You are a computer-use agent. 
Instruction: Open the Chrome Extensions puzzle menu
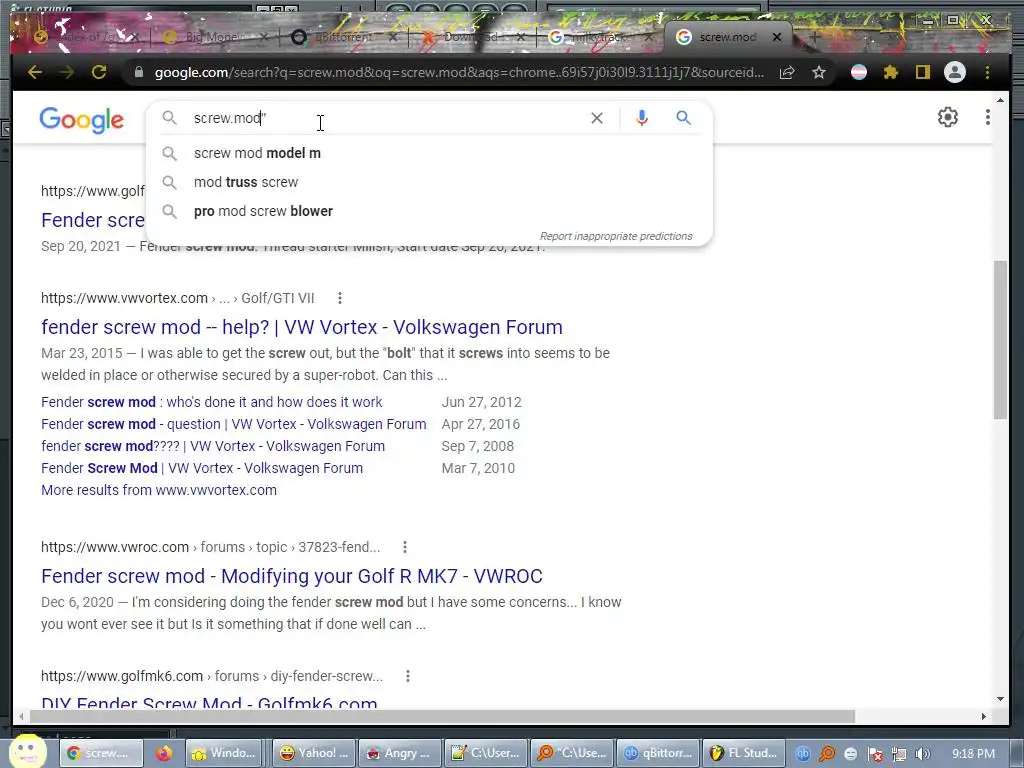[x=891, y=72]
